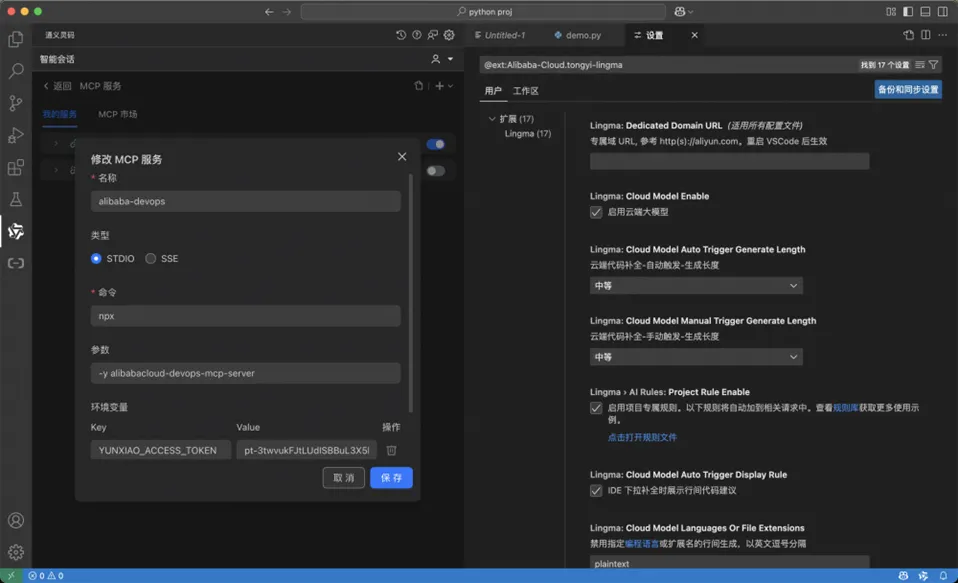The width and height of the screenshot is (958, 583).
Task: Open the 规则库 link
Action: click(846, 408)
